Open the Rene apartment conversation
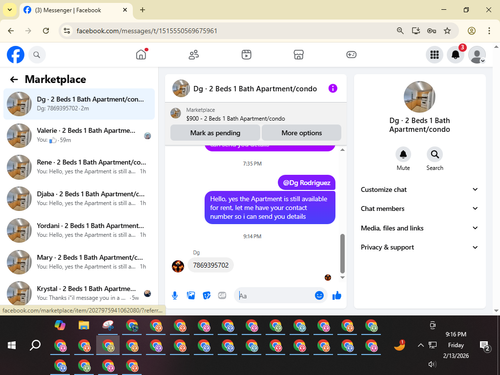This screenshot has width=500, height=375. 79,167
